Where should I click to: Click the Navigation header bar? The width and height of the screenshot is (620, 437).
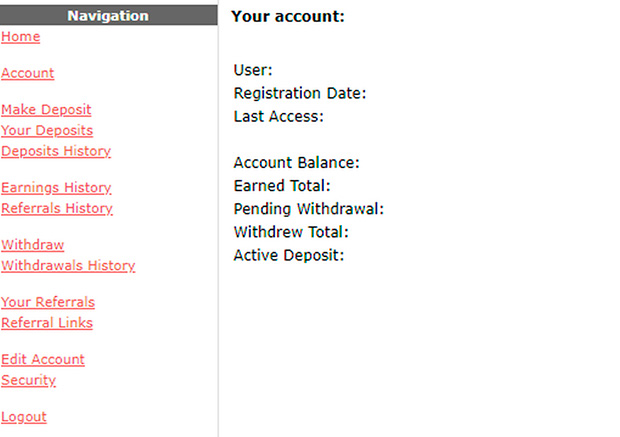pos(108,15)
